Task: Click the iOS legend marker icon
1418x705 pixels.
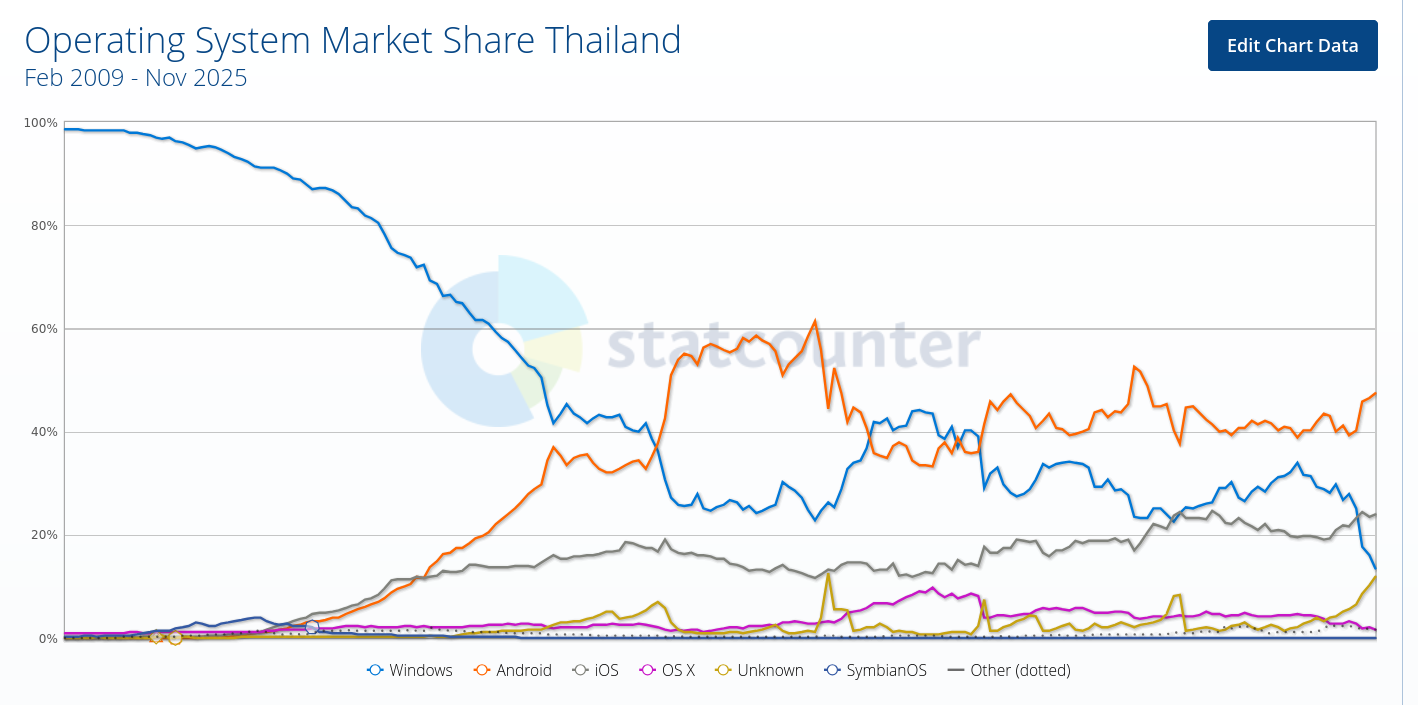Action: pos(580,670)
